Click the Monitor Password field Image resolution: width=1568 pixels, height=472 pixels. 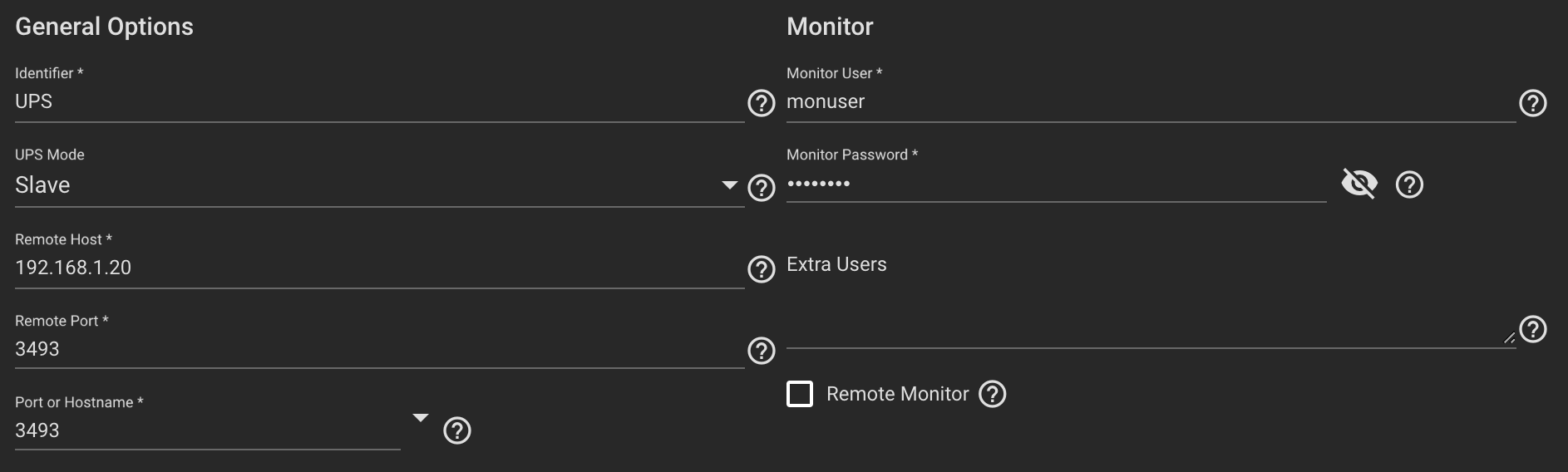1056,184
